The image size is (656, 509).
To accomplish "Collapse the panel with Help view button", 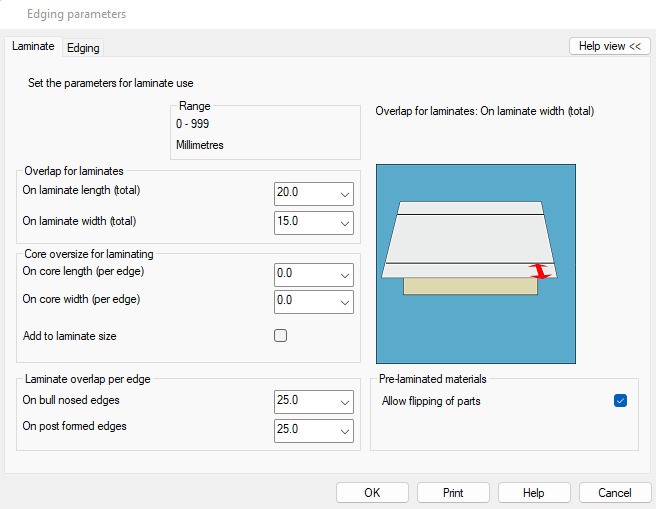I will 610,46.
